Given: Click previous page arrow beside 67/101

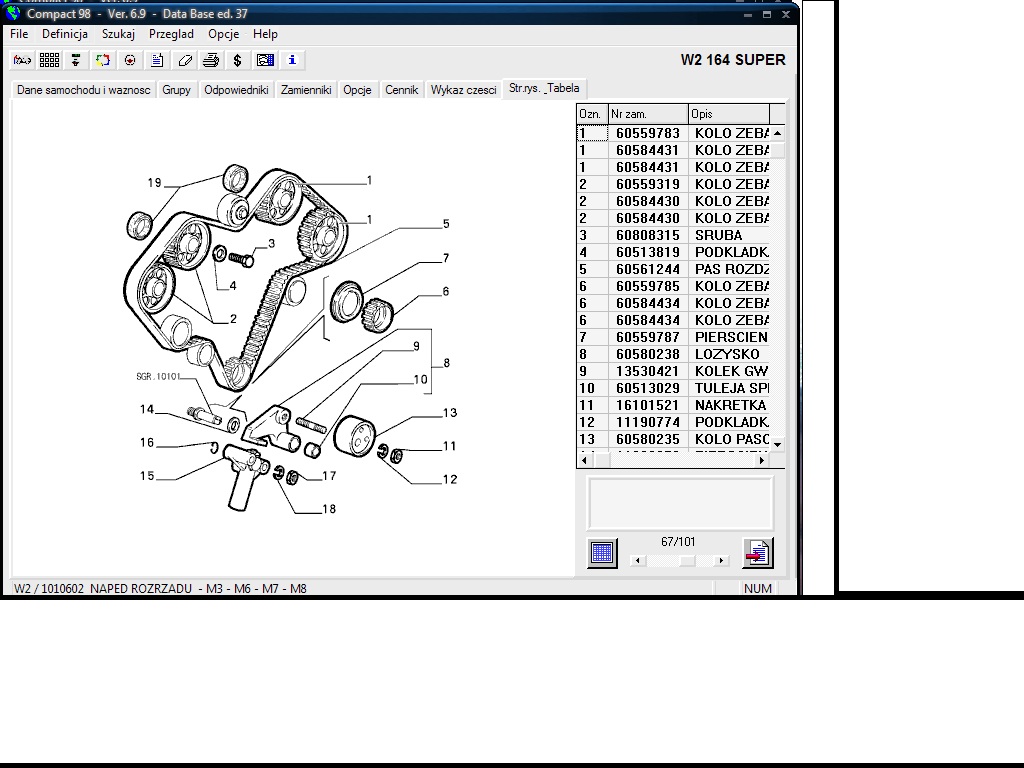Looking at the screenshot, I should 639,561.
